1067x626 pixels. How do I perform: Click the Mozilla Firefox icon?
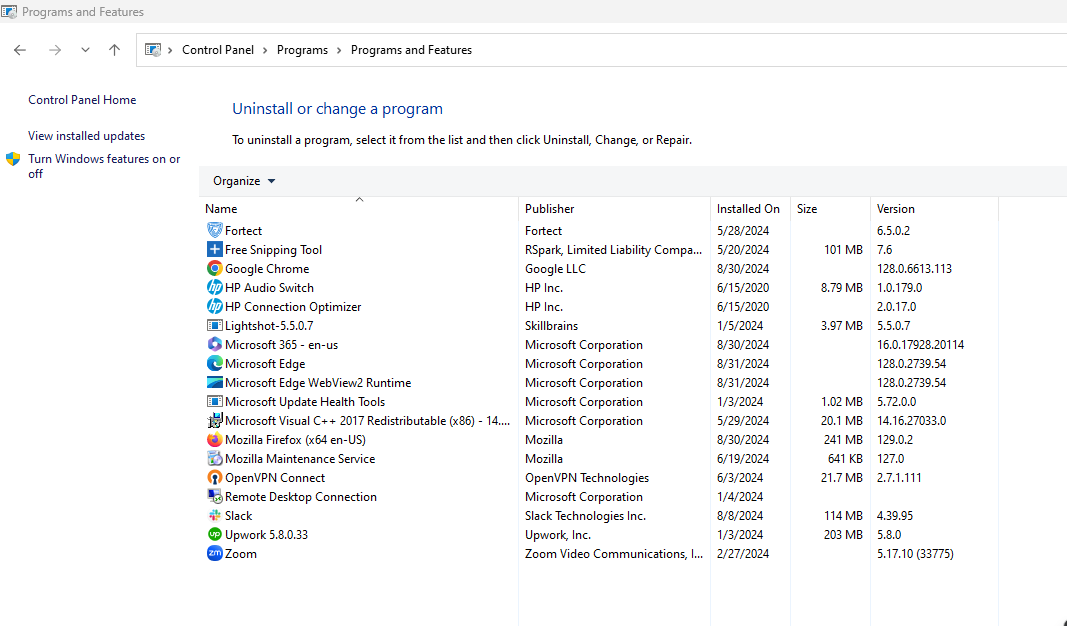point(213,439)
